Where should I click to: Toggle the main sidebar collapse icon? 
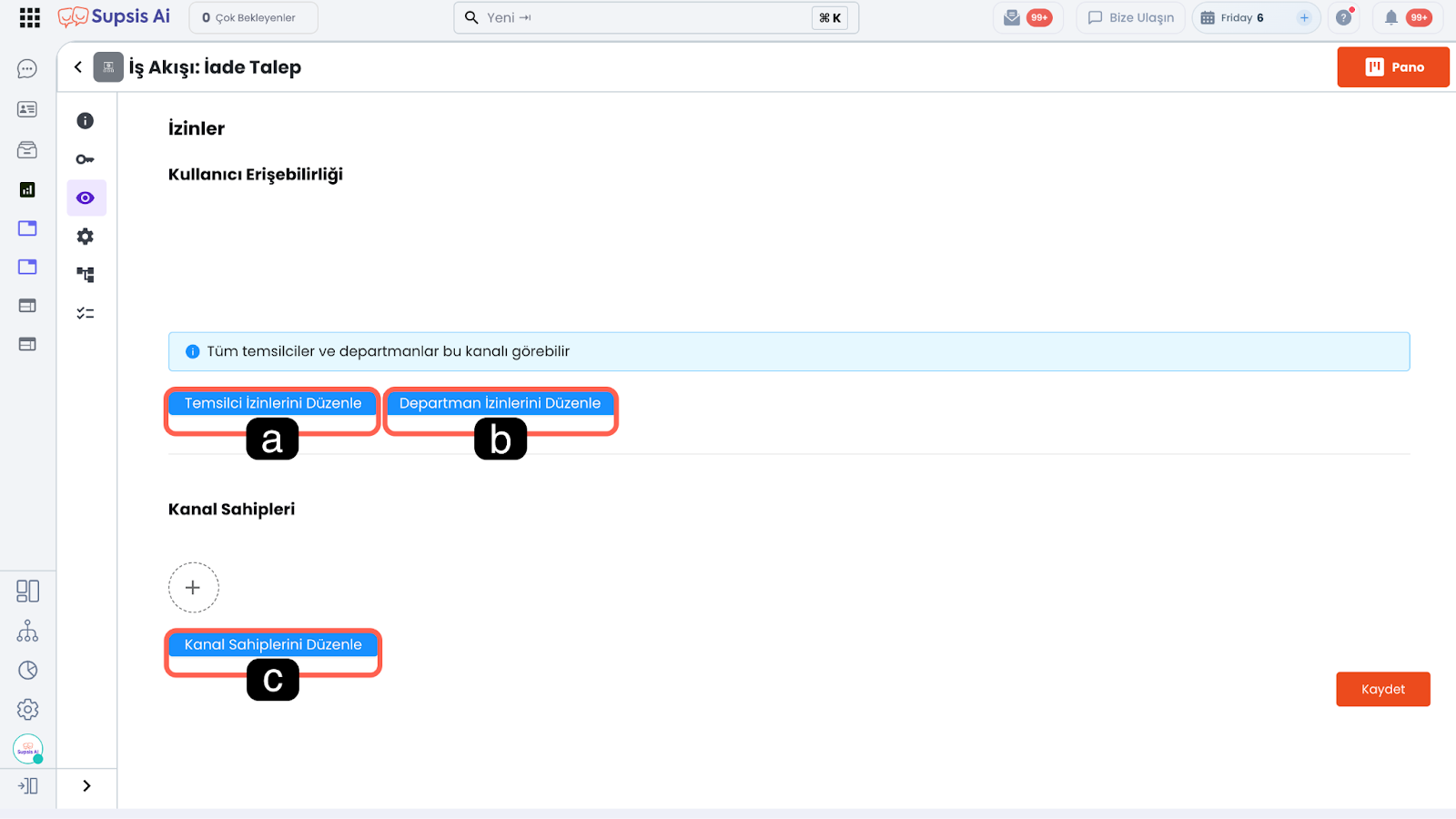point(27,786)
